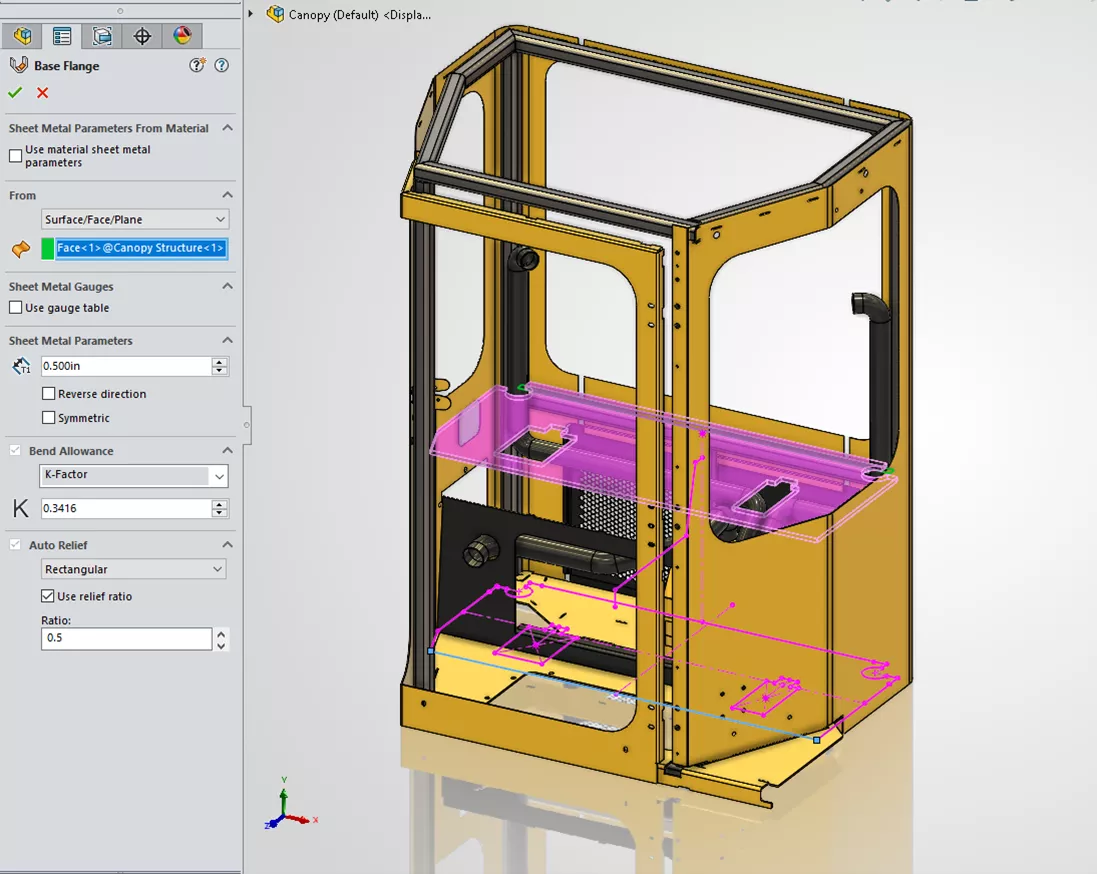The image size is (1097, 874).
Task: Click the orange surface selection icon
Action: (20, 249)
